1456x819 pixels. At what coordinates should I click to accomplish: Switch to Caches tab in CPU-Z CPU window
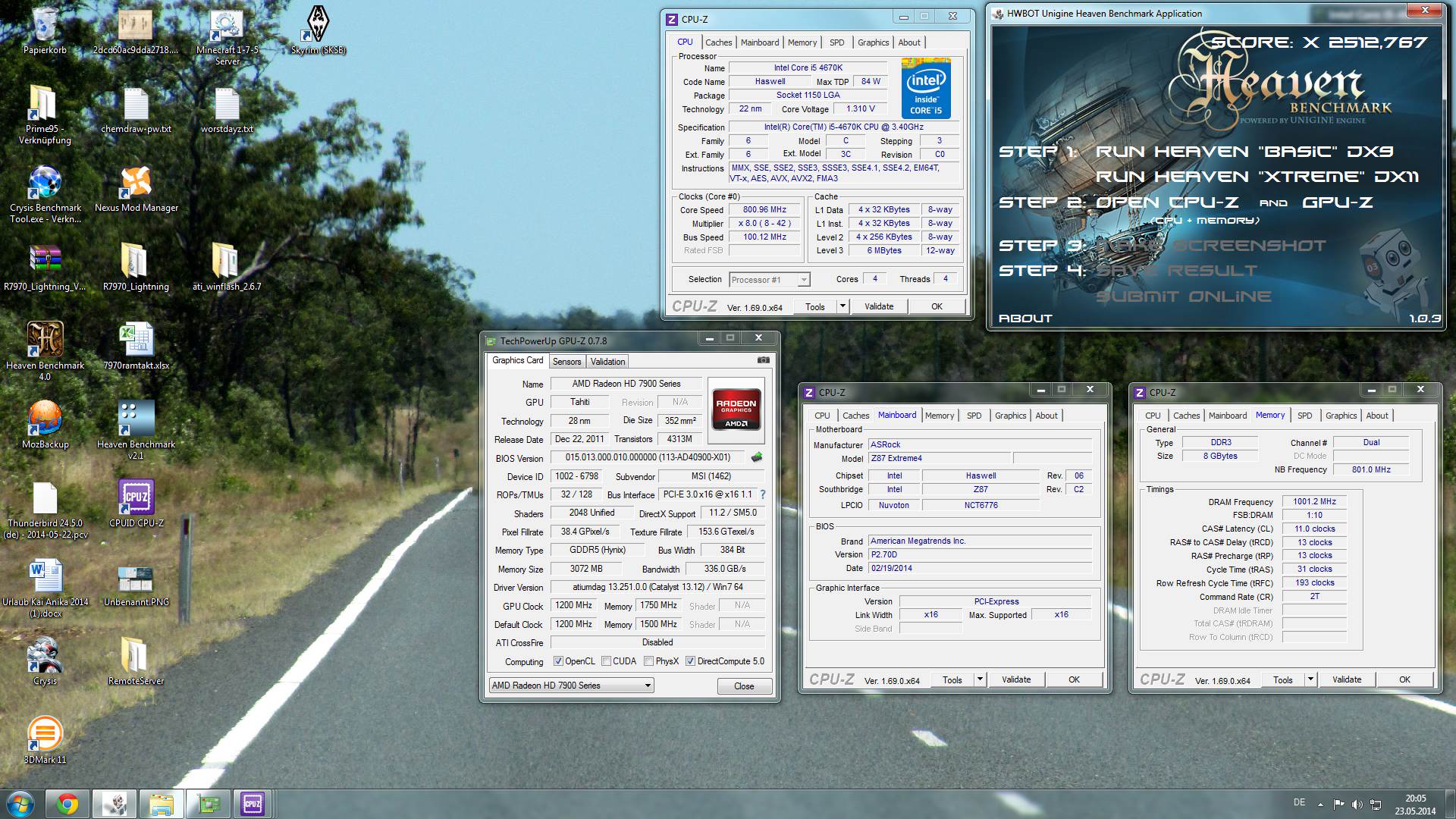[x=718, y=42]
